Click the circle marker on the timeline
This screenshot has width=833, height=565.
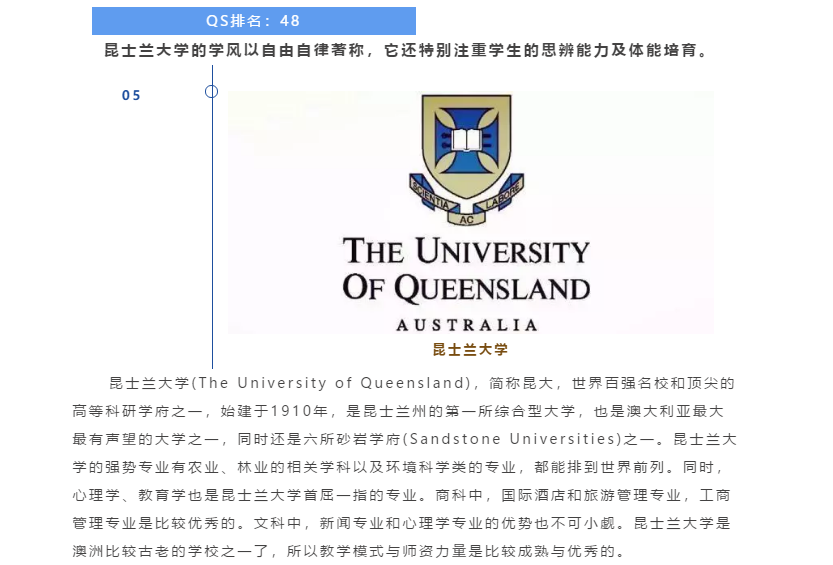tap(211, 92)
